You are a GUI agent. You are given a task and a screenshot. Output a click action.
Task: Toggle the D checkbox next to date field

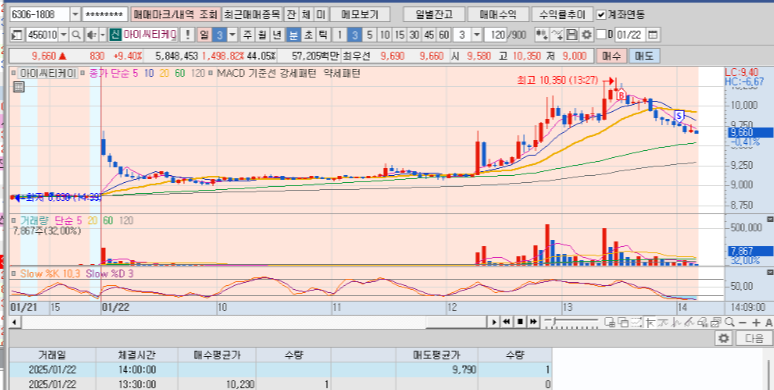pyautogui.click(x=601, y=35)
